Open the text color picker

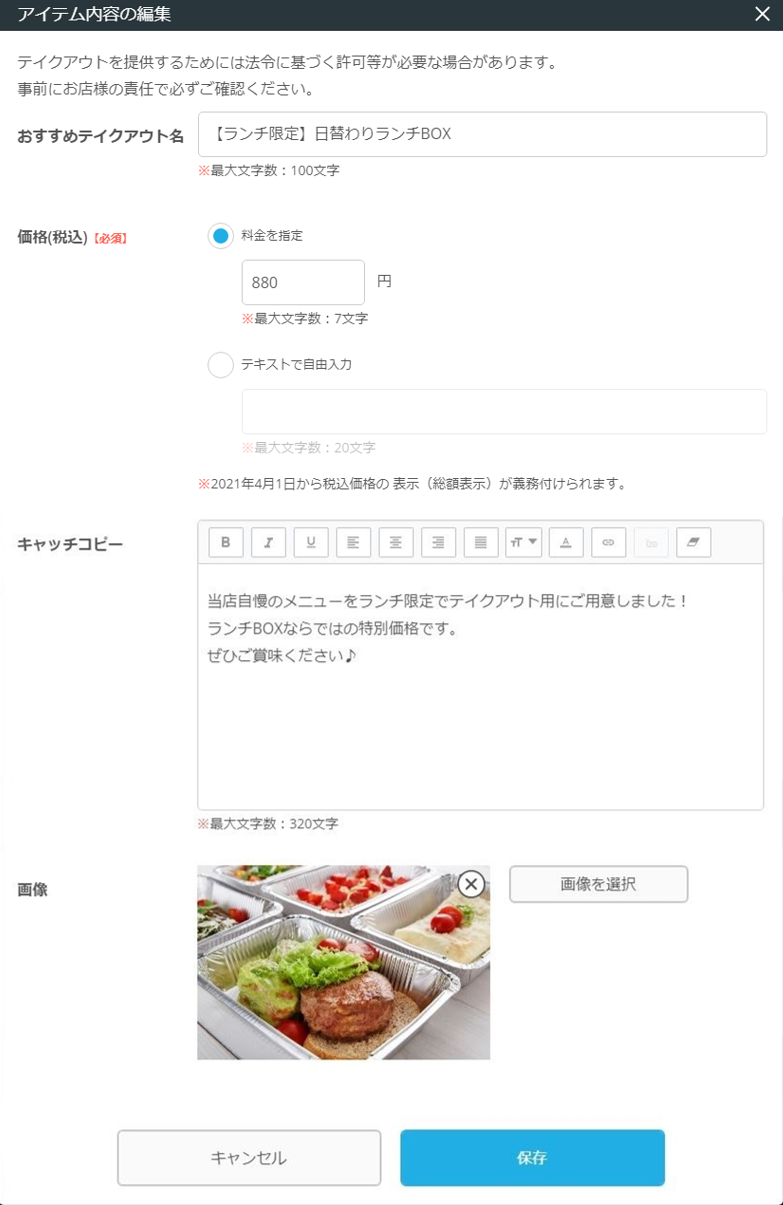[x=566, y=542]
